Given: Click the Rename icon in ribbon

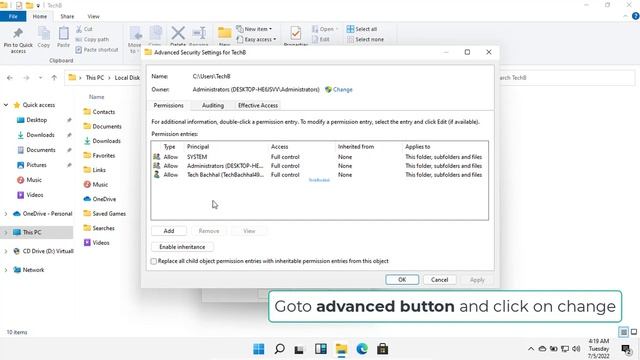Looking at the screenshot, I should click(199, 33).
